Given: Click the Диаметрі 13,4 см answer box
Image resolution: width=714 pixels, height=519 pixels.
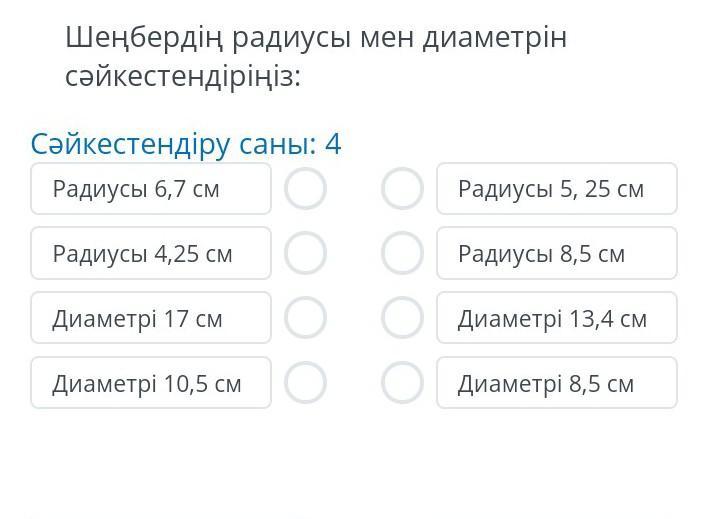Looking at the screenshot, I should coord(556,318).
